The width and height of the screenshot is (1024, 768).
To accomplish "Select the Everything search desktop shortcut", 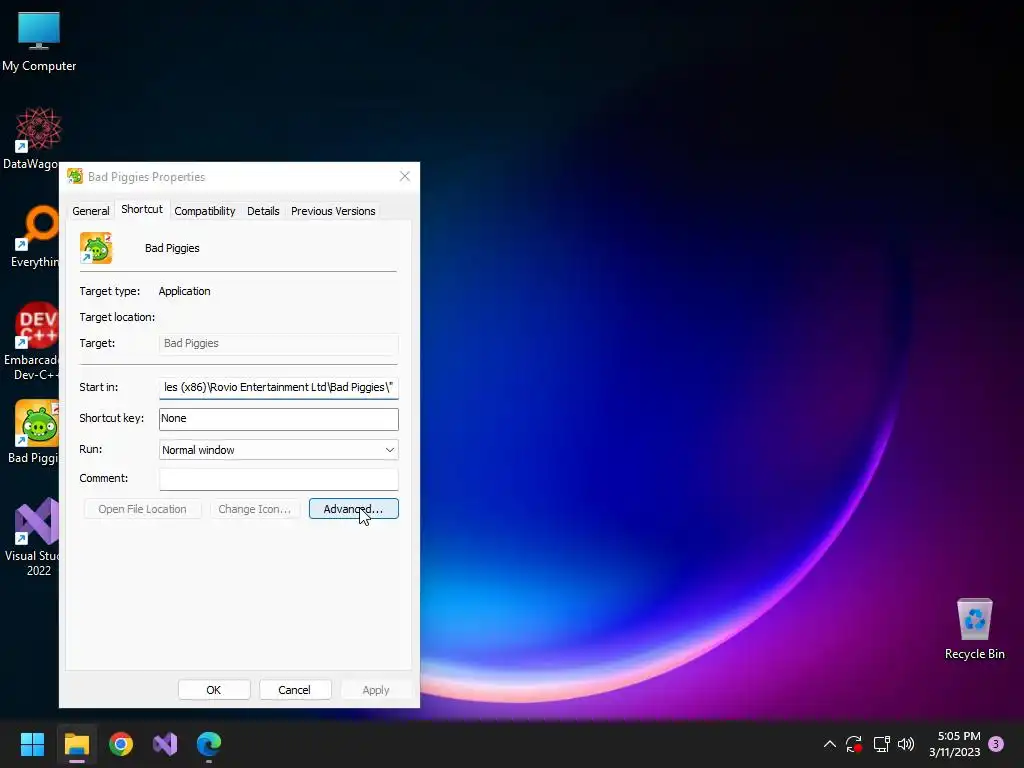I will (34, 236).
